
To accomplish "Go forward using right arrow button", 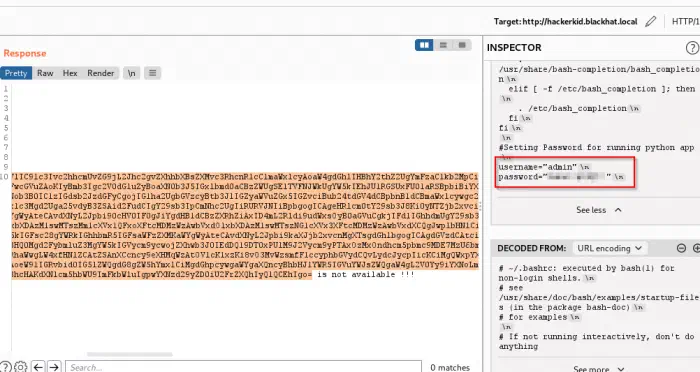I will 54,367.
